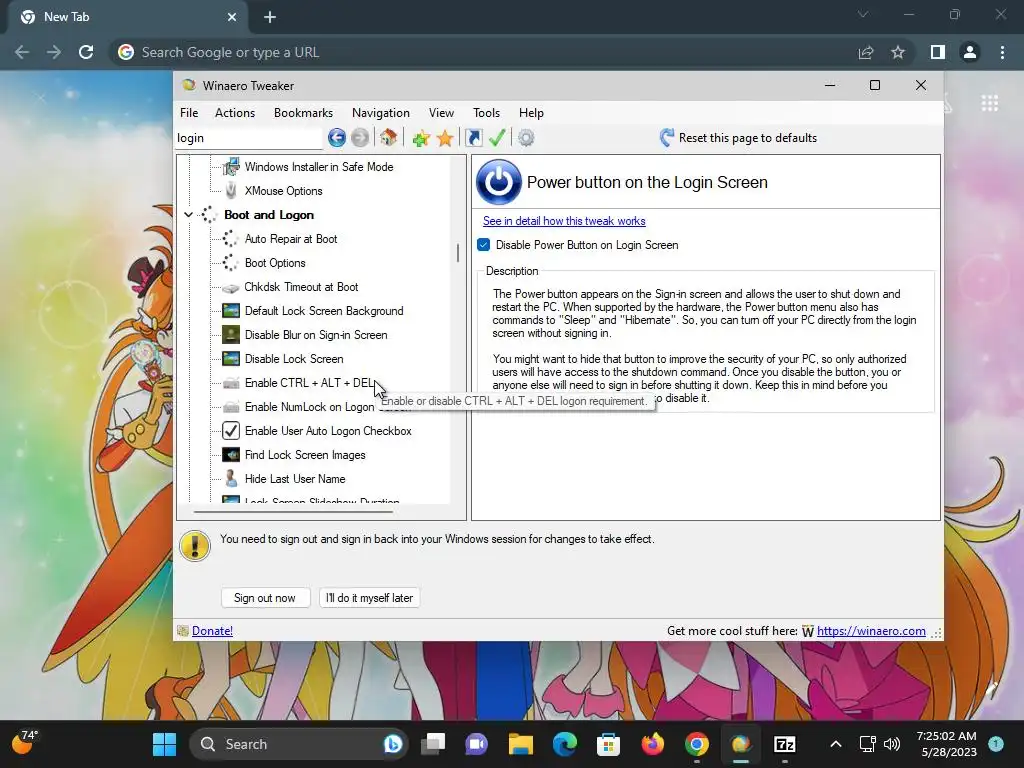Open the Navigation menu
This screenshot has height=768, width=1024.
(381, 113)
